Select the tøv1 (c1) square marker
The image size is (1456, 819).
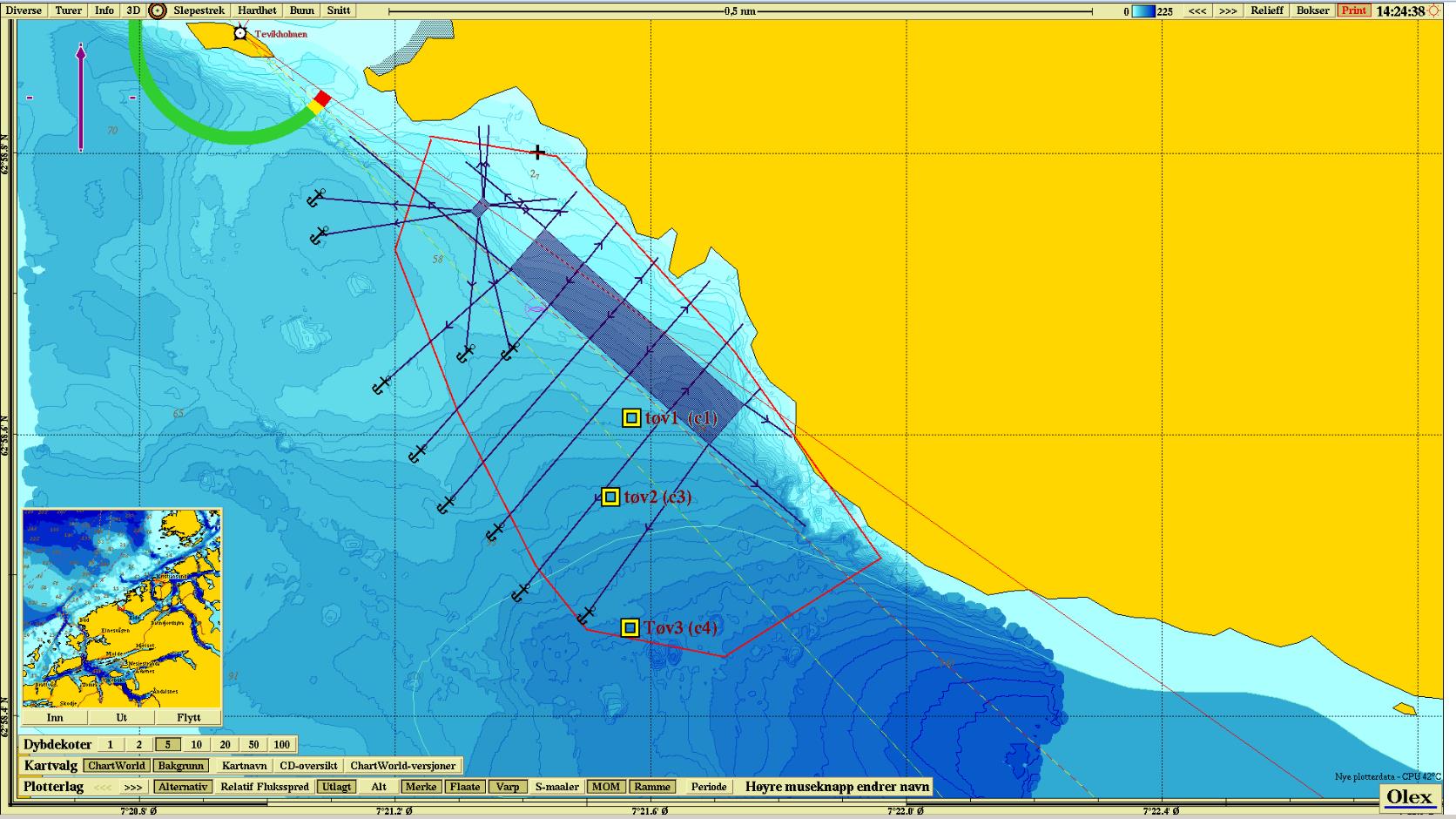(x=631, y=418)
